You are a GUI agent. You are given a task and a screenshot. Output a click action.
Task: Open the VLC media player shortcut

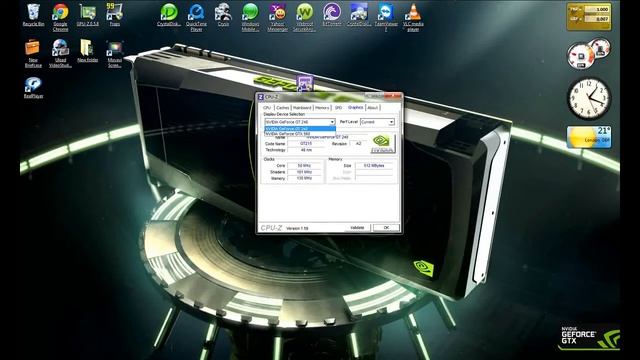pyautogui.click(x=413, y=17)
